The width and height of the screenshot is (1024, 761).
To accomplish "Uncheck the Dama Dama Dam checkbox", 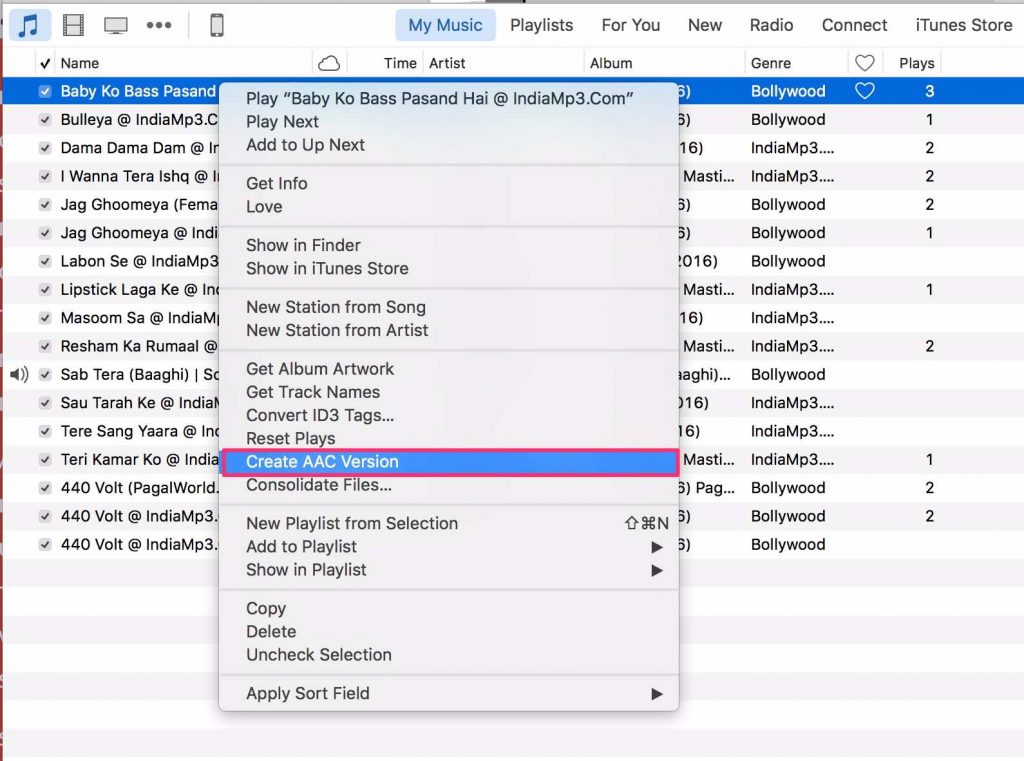I will coord(45,148).
